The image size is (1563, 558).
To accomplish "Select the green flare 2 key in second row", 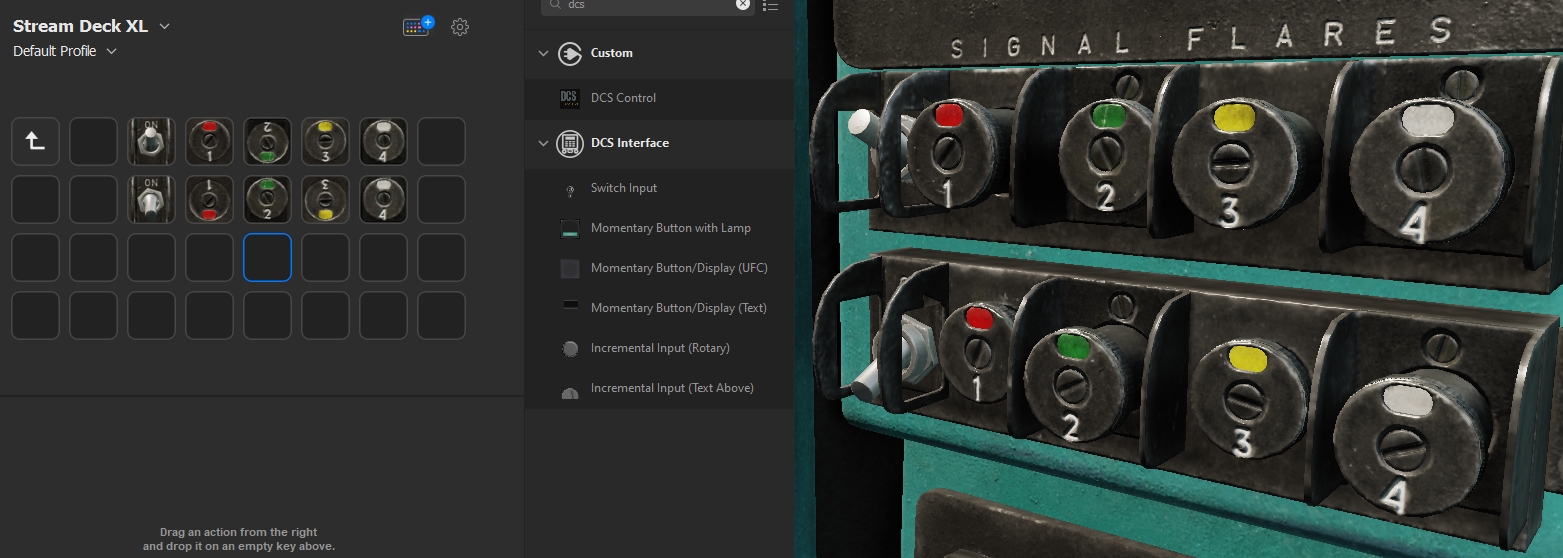I will click(267, 200).
